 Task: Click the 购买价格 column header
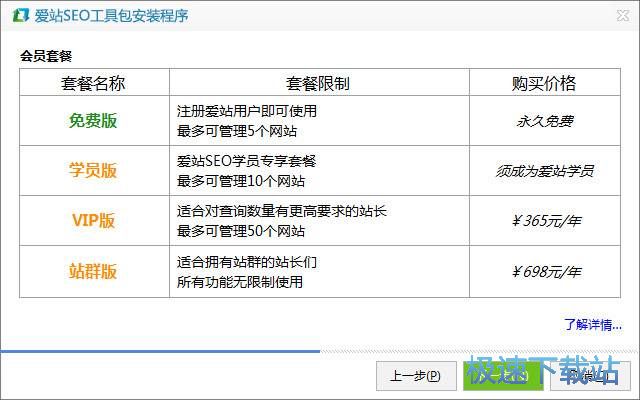(x=544, y=83)
